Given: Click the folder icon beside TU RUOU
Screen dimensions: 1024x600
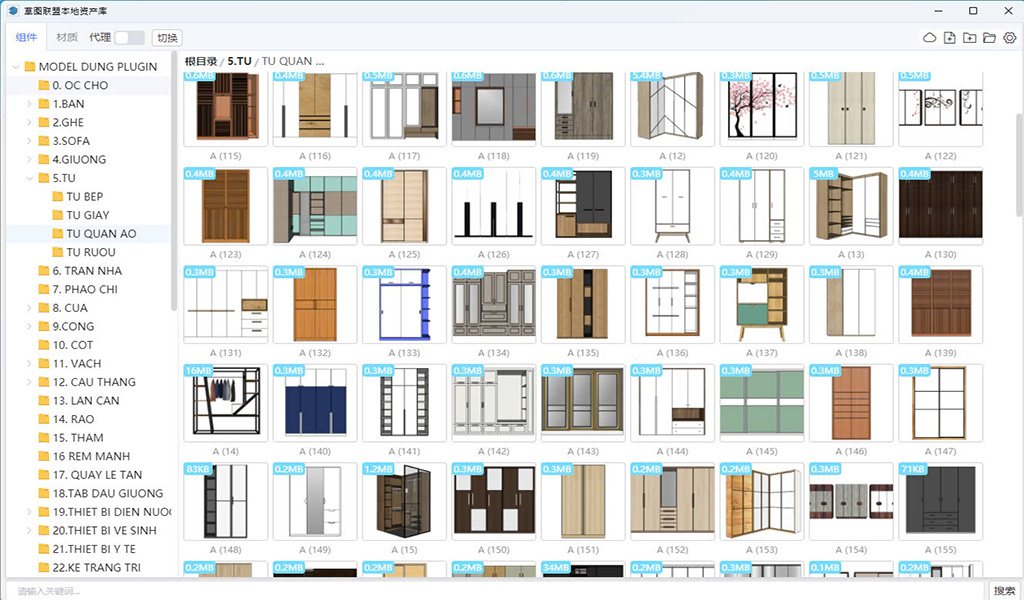Looking at the screenshot, I should tap(58, 252).
